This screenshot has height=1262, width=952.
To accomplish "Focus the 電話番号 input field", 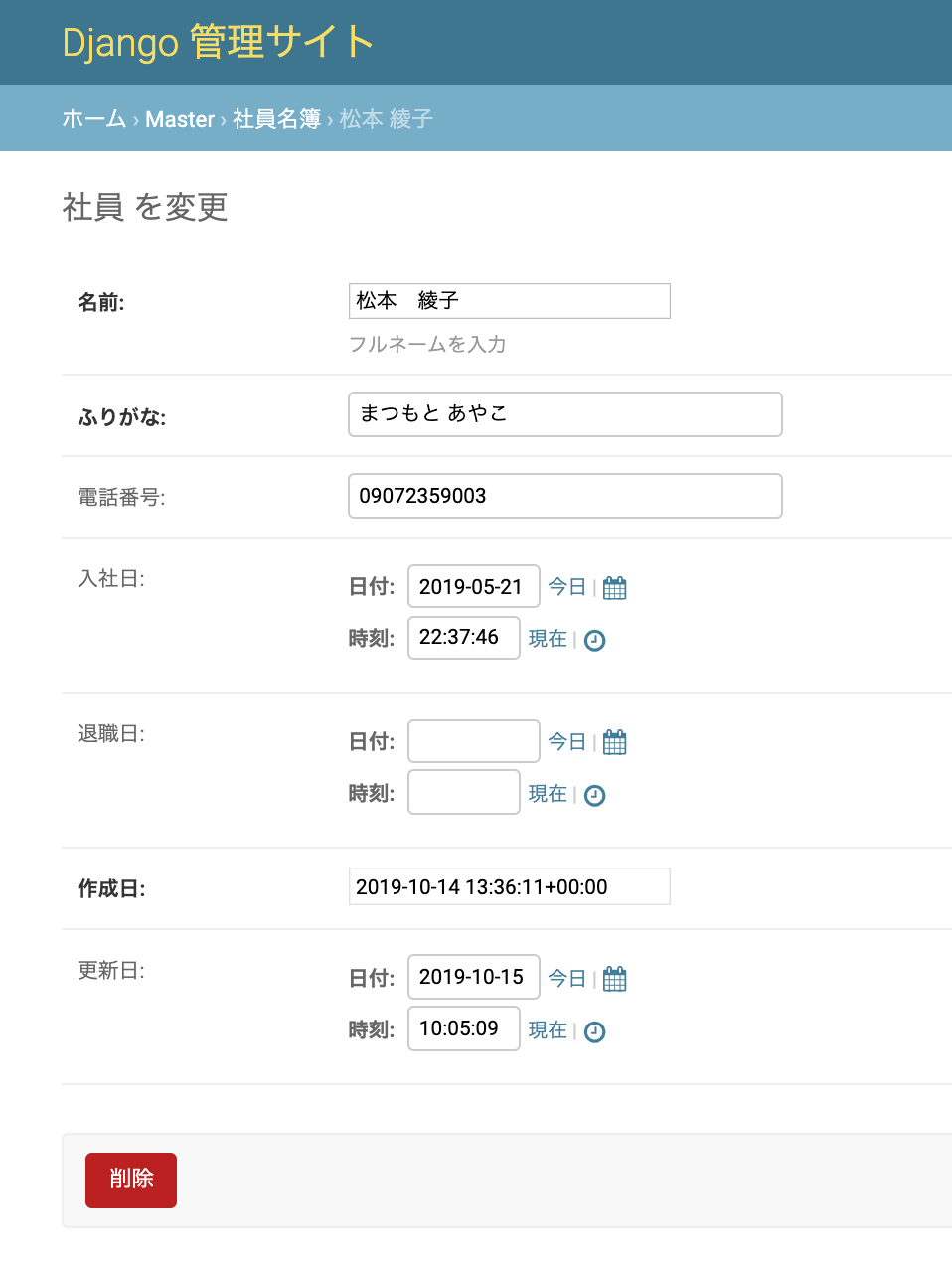I will (565, 496).
